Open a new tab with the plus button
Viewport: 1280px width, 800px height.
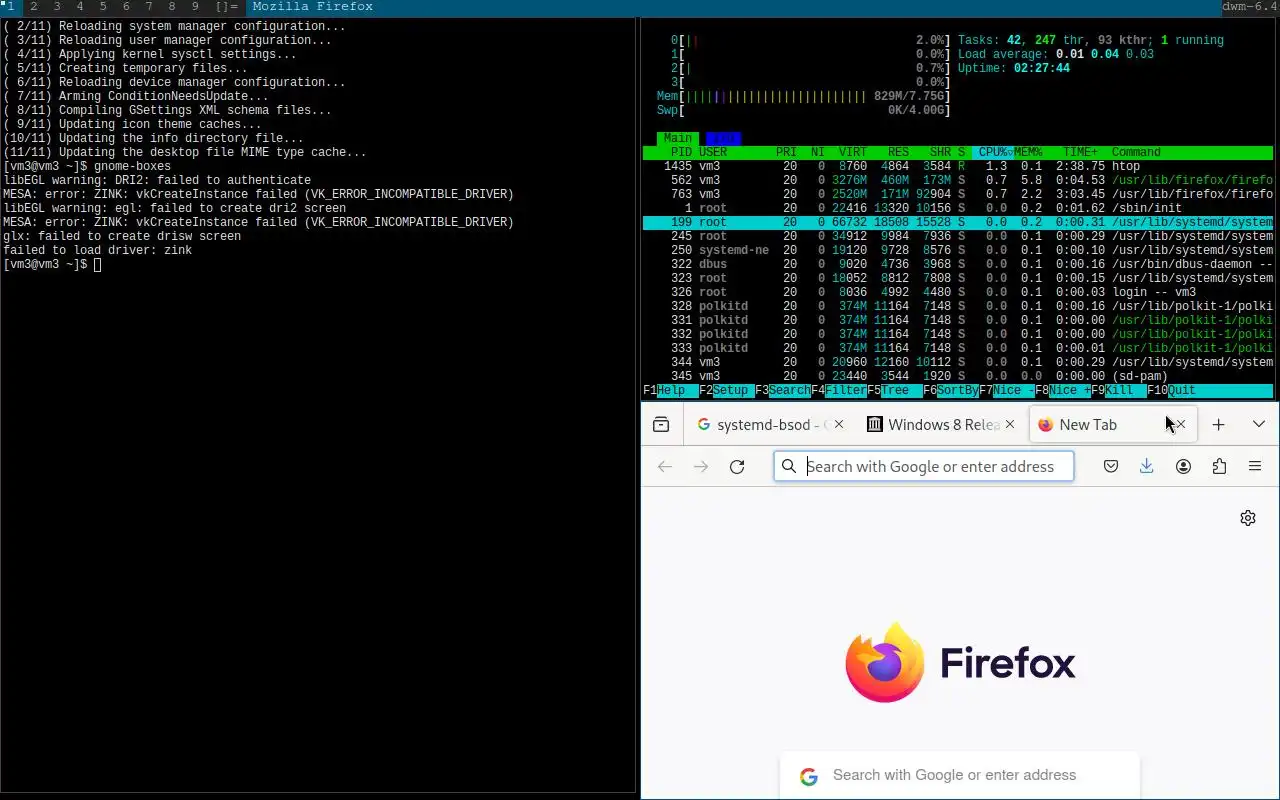(1218, 425)
